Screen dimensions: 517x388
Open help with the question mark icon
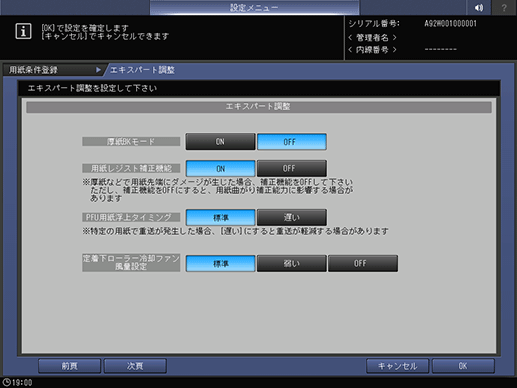504,7
